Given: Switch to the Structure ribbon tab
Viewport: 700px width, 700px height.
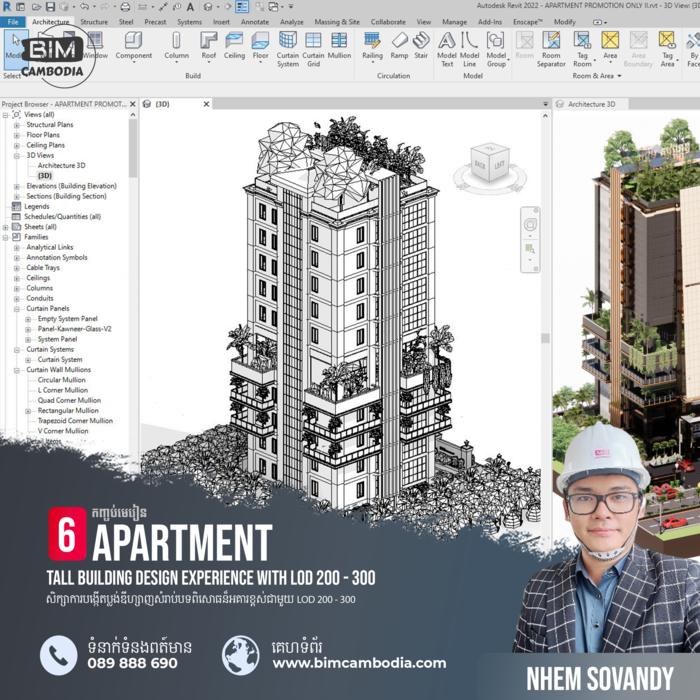Looking at the screenshot, I should point(94,22).
